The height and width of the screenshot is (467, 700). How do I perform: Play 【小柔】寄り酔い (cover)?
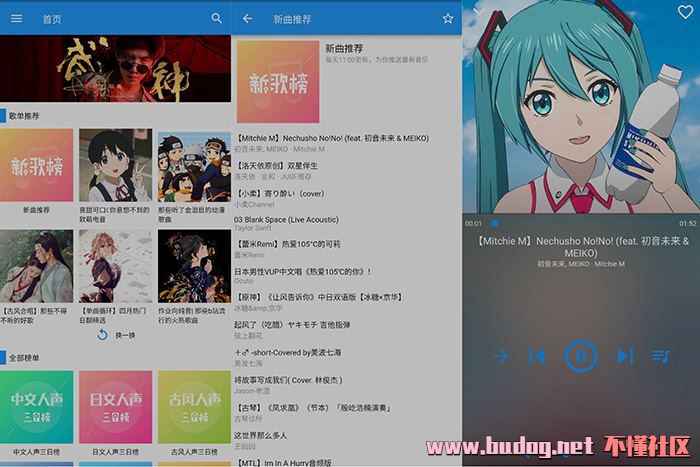346,199
